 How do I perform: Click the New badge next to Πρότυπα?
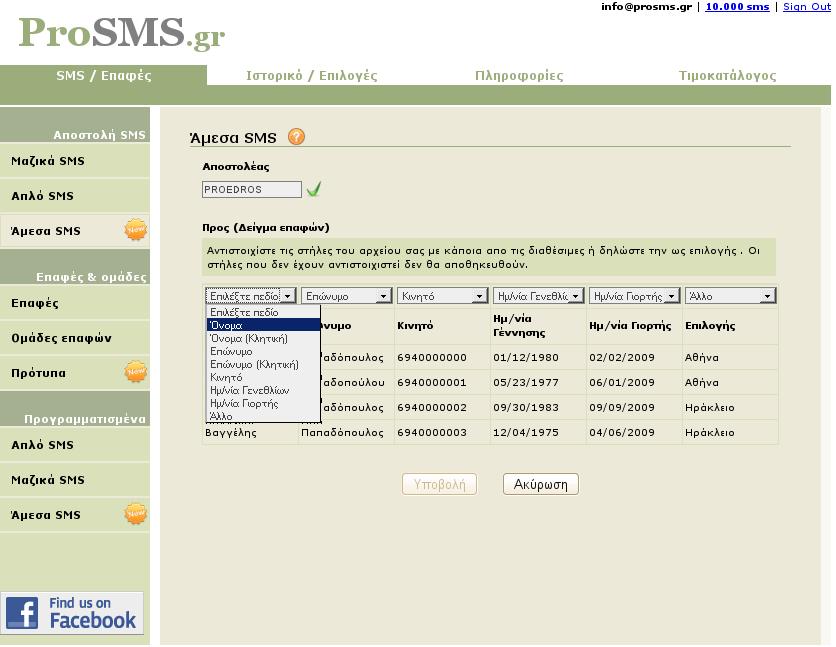coord(135,372)
